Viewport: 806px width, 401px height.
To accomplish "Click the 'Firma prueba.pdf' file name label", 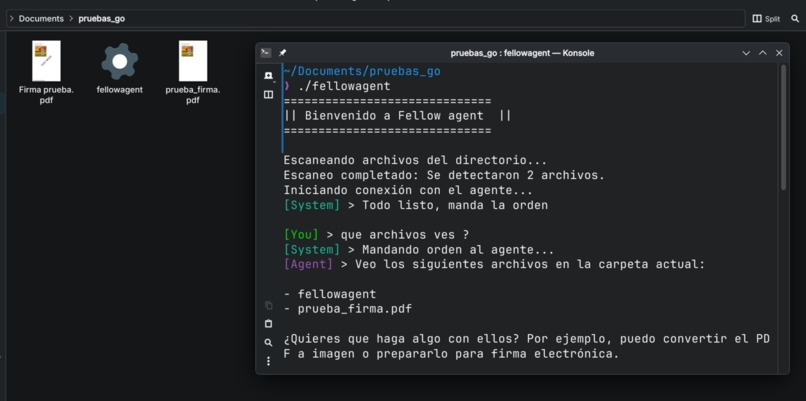I will click(x=46, y=95).
